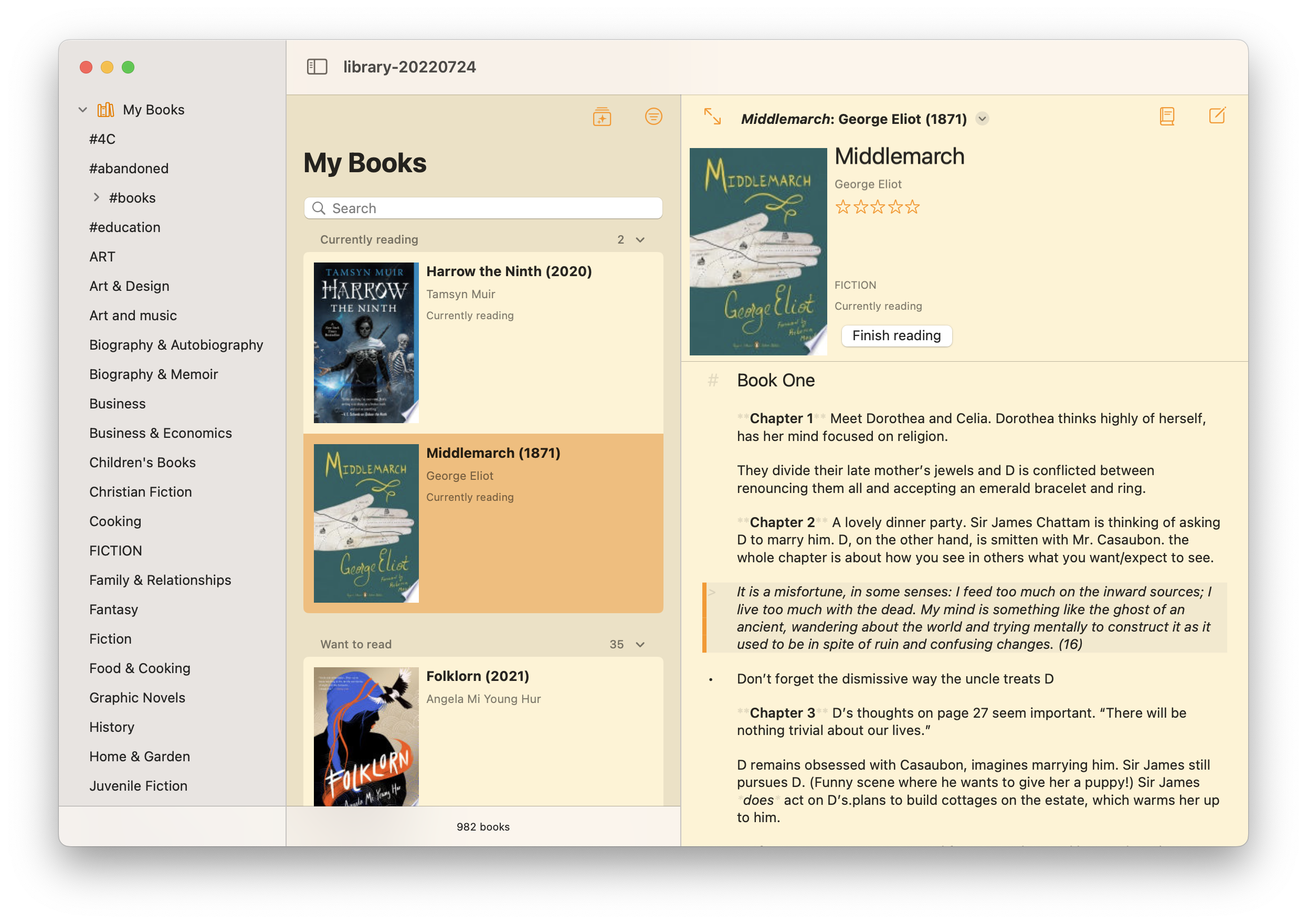Focus the Search field
Screen dimensions: 1307x924
[x=483, y=208]
